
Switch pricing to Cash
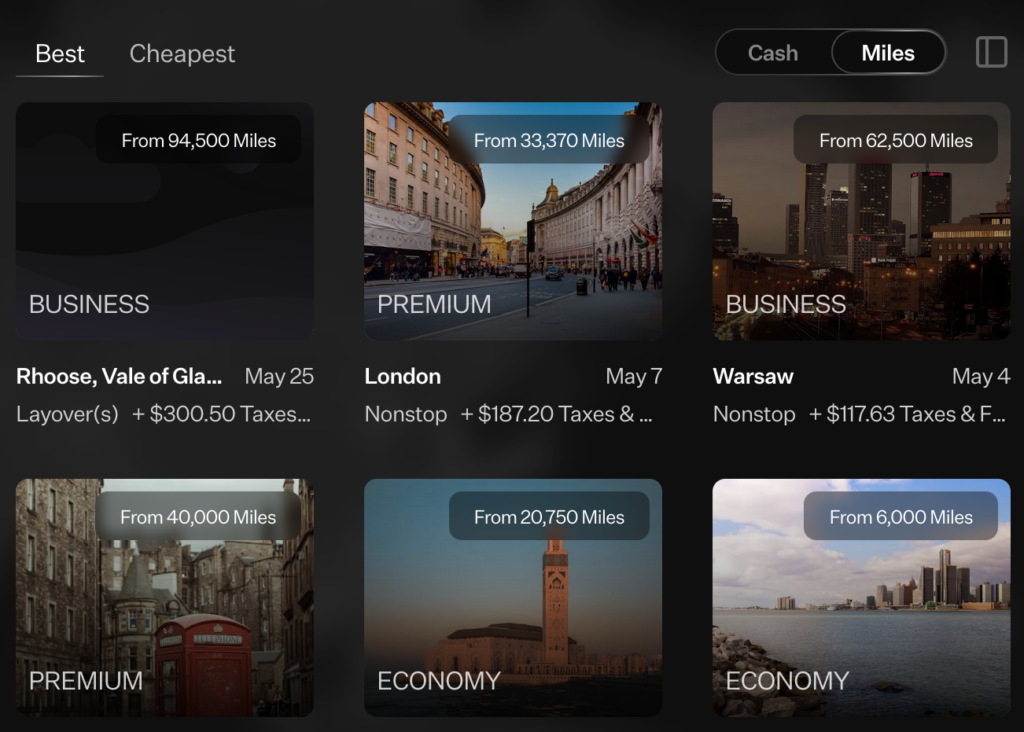(x=773, y=53)
